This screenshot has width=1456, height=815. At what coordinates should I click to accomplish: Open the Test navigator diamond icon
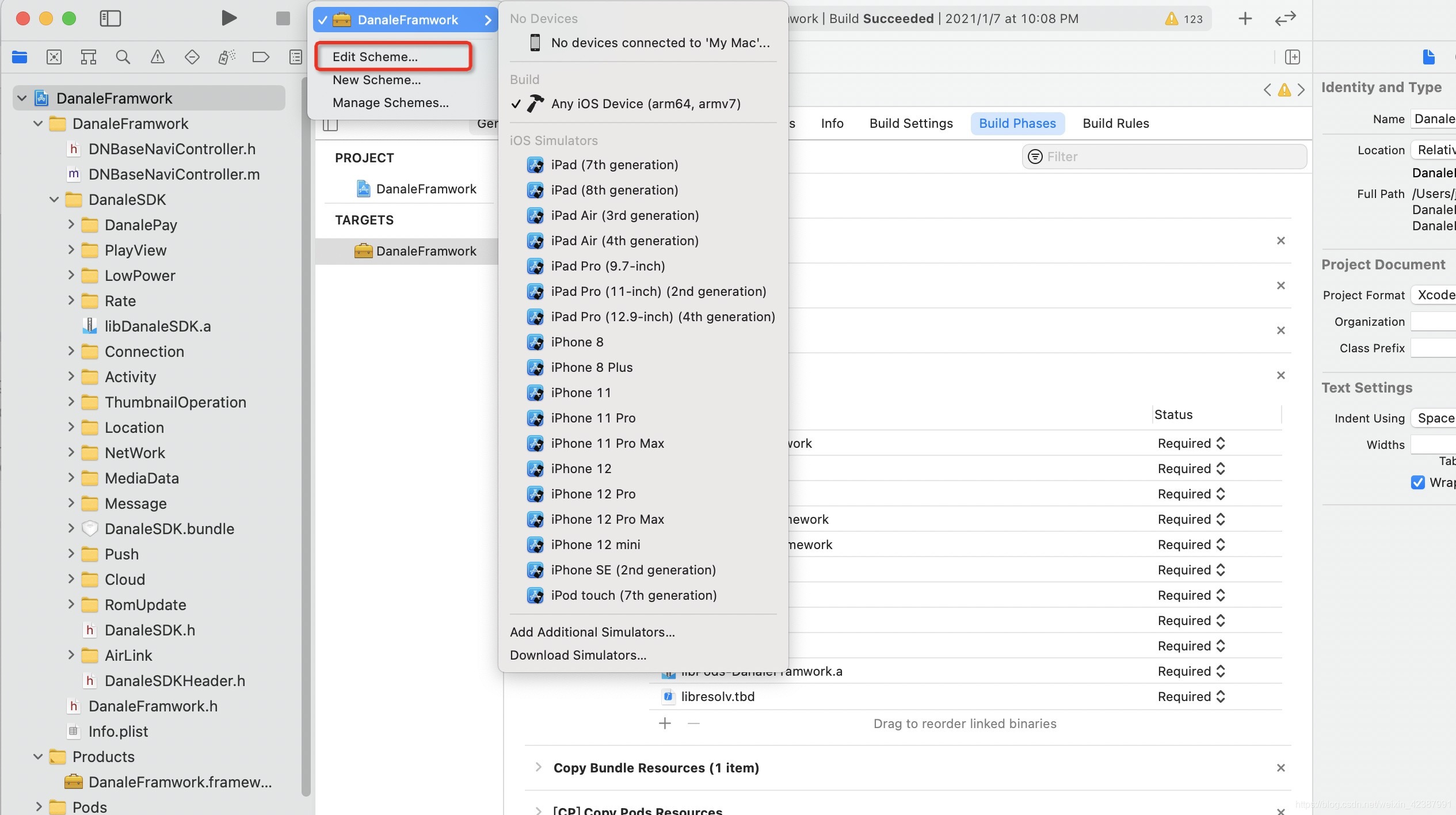click(192, 57)
